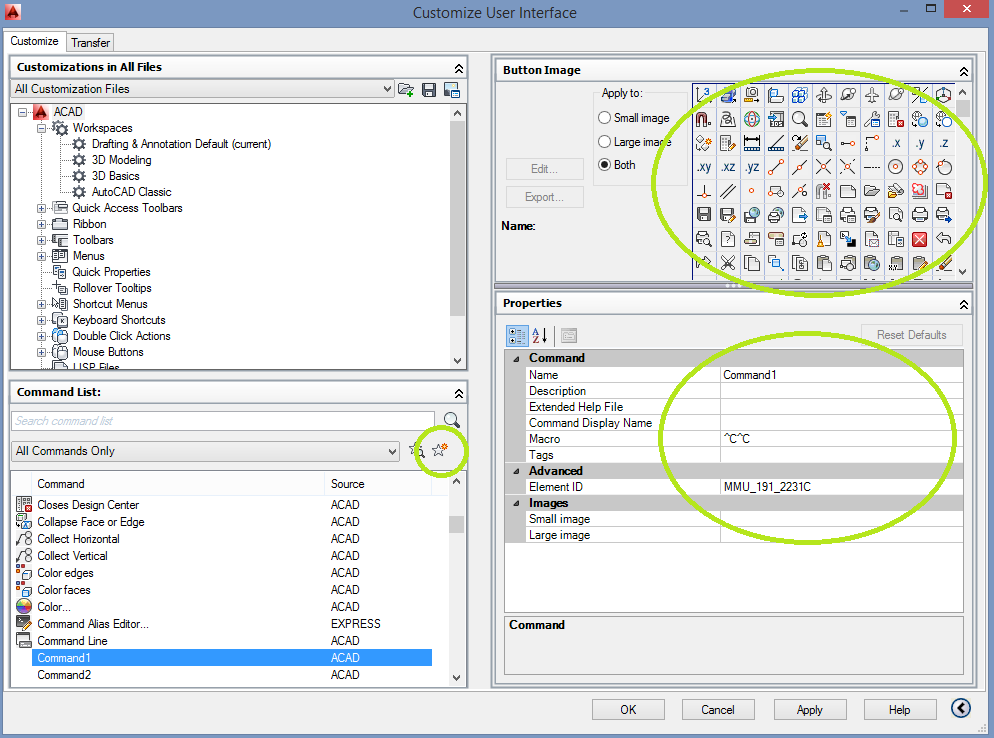Click the Search command list field
Screen dimensions: 994x738
click(223, 421)
